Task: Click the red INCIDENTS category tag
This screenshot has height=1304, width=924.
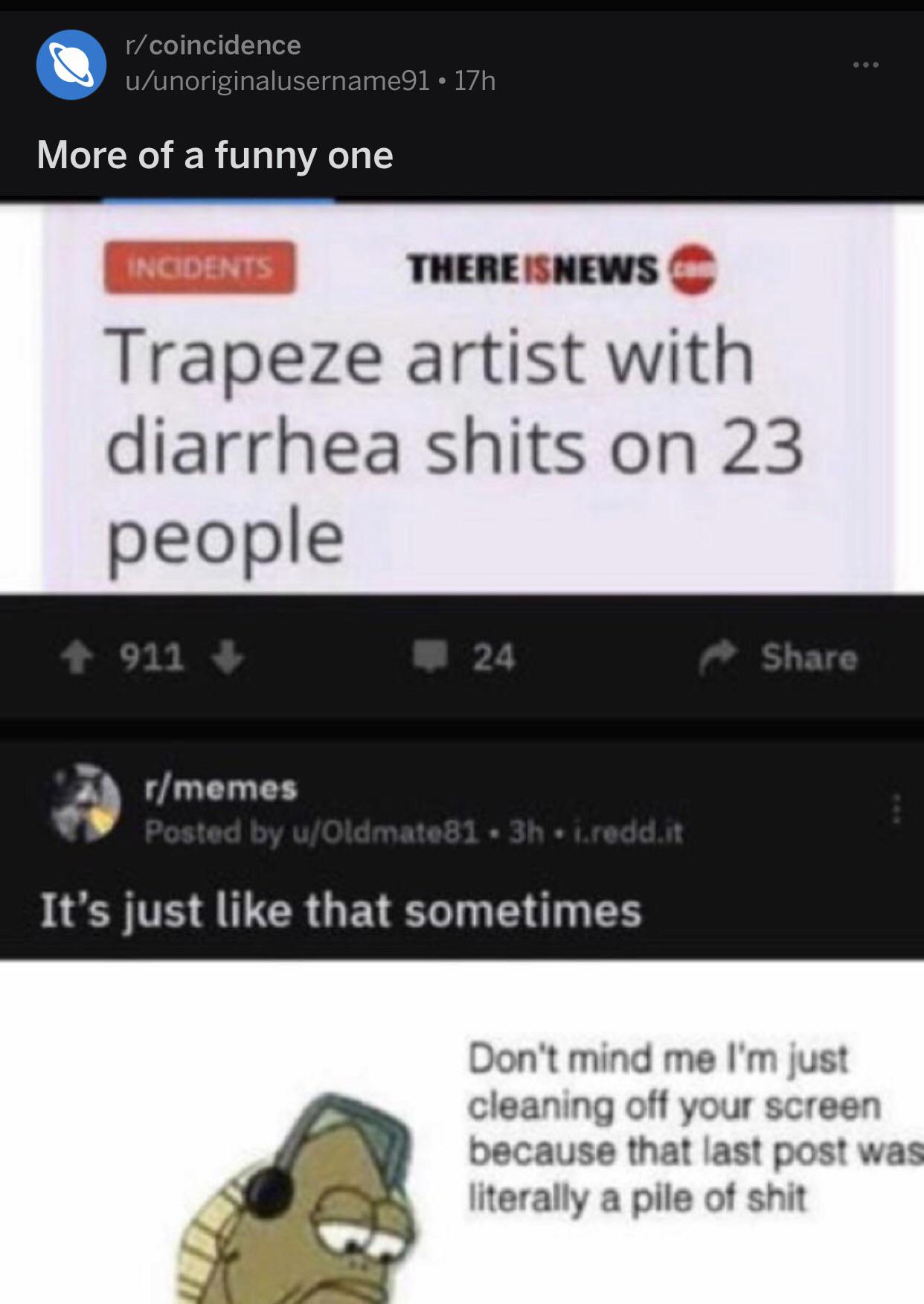Action: click(x=199, y=267)
